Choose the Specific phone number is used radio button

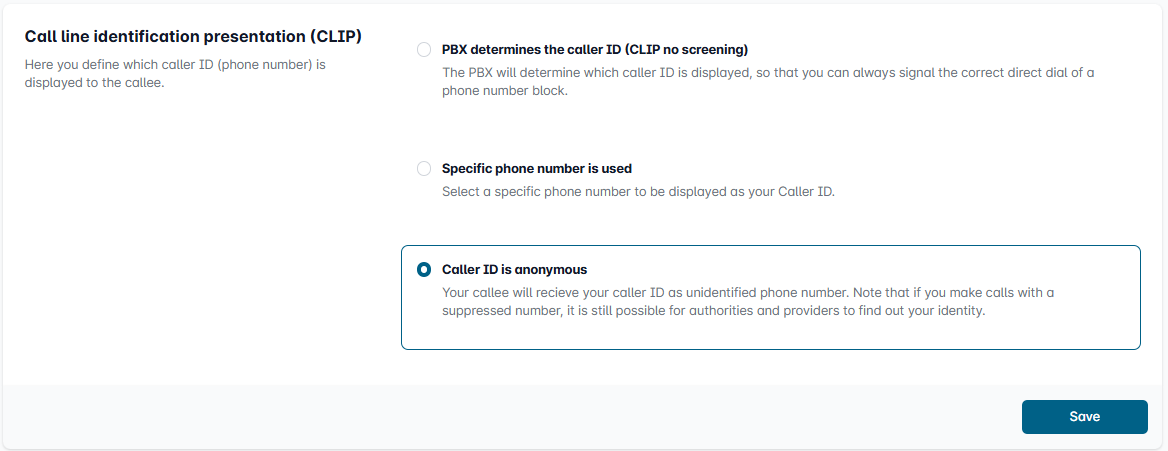pos(424,169)
